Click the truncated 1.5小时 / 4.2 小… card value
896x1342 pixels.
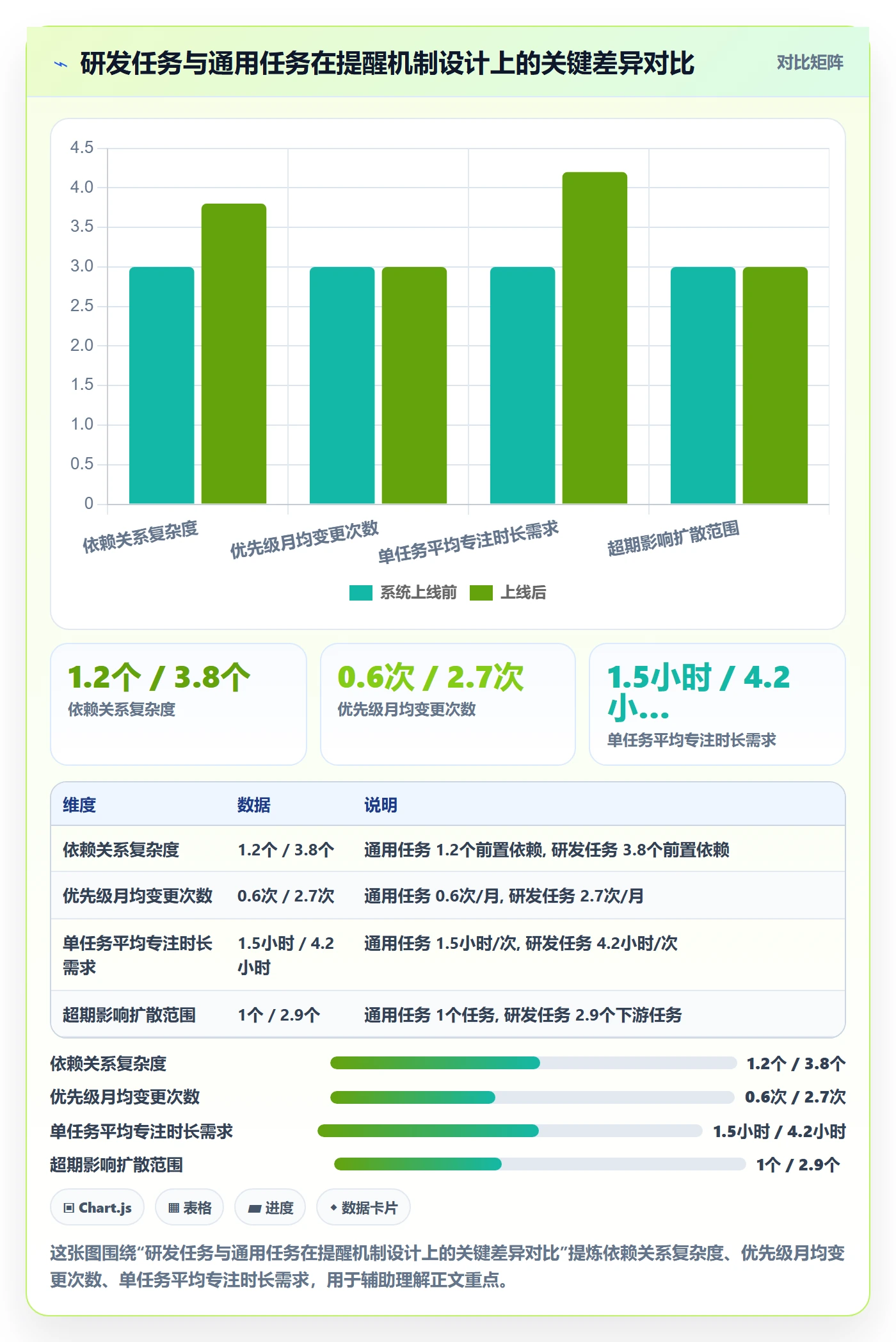point(698,693)
